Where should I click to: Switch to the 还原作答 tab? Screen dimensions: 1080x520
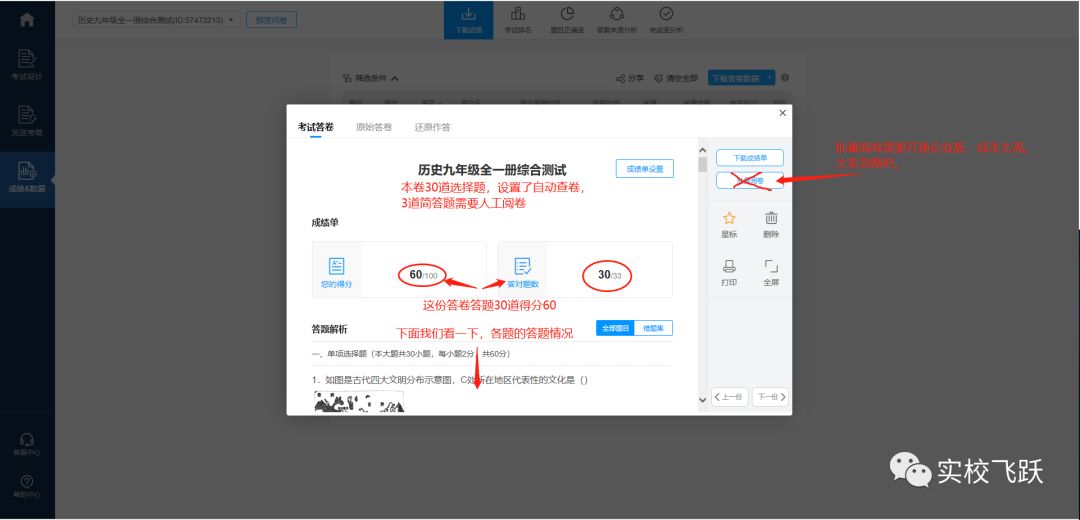[433, 127]
